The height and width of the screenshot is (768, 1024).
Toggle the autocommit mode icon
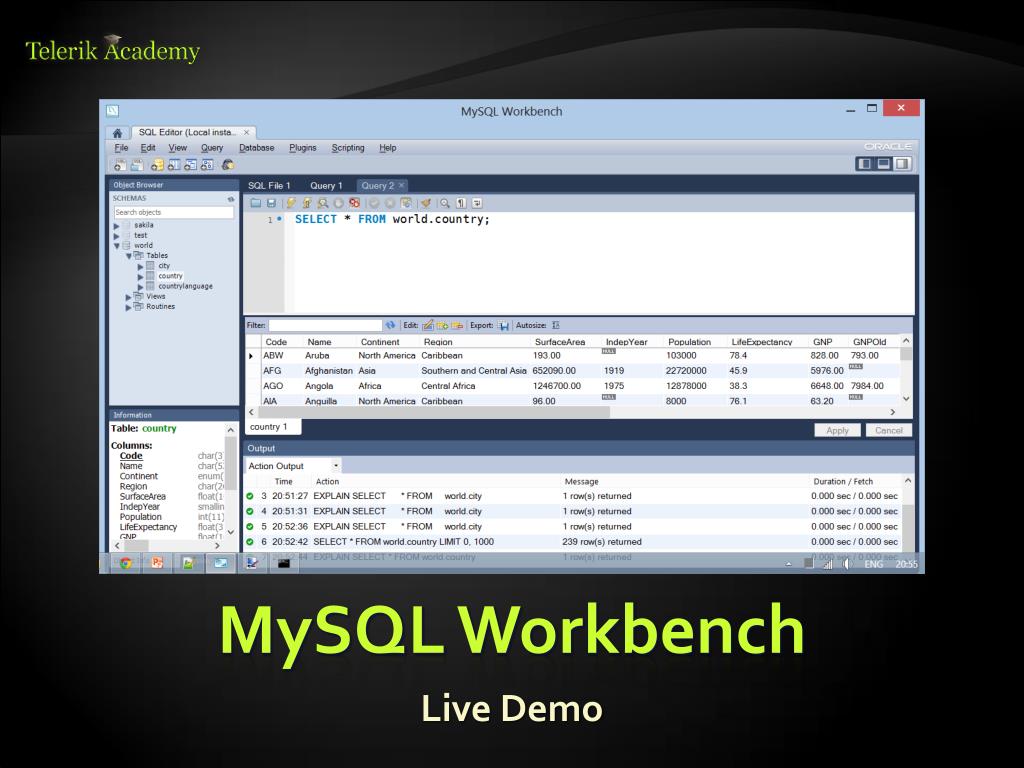point(406,203)
